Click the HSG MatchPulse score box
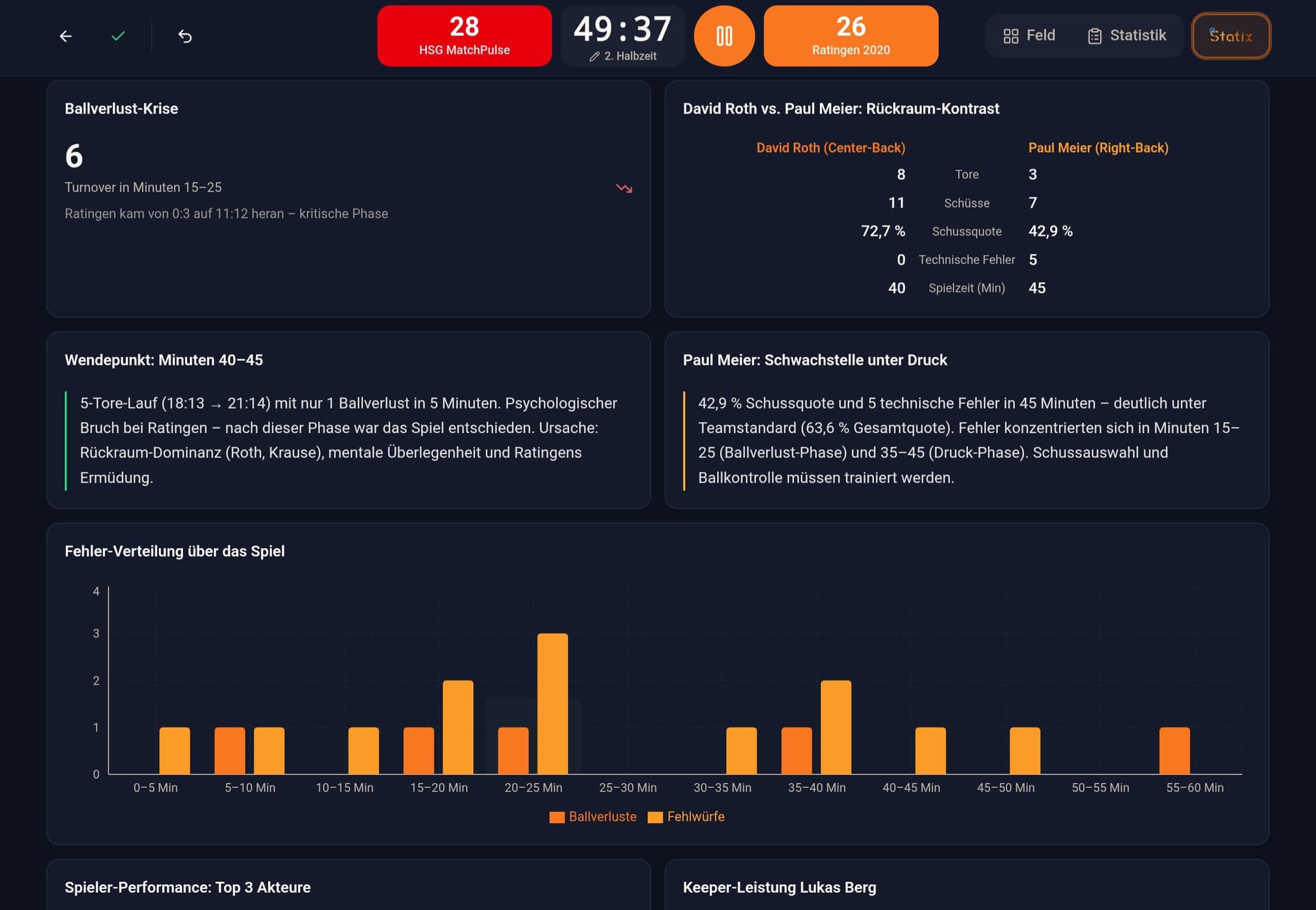Image resolution: width=1316 pixels, height=910 pixels. pyautogui.click(x=464, y=36)
